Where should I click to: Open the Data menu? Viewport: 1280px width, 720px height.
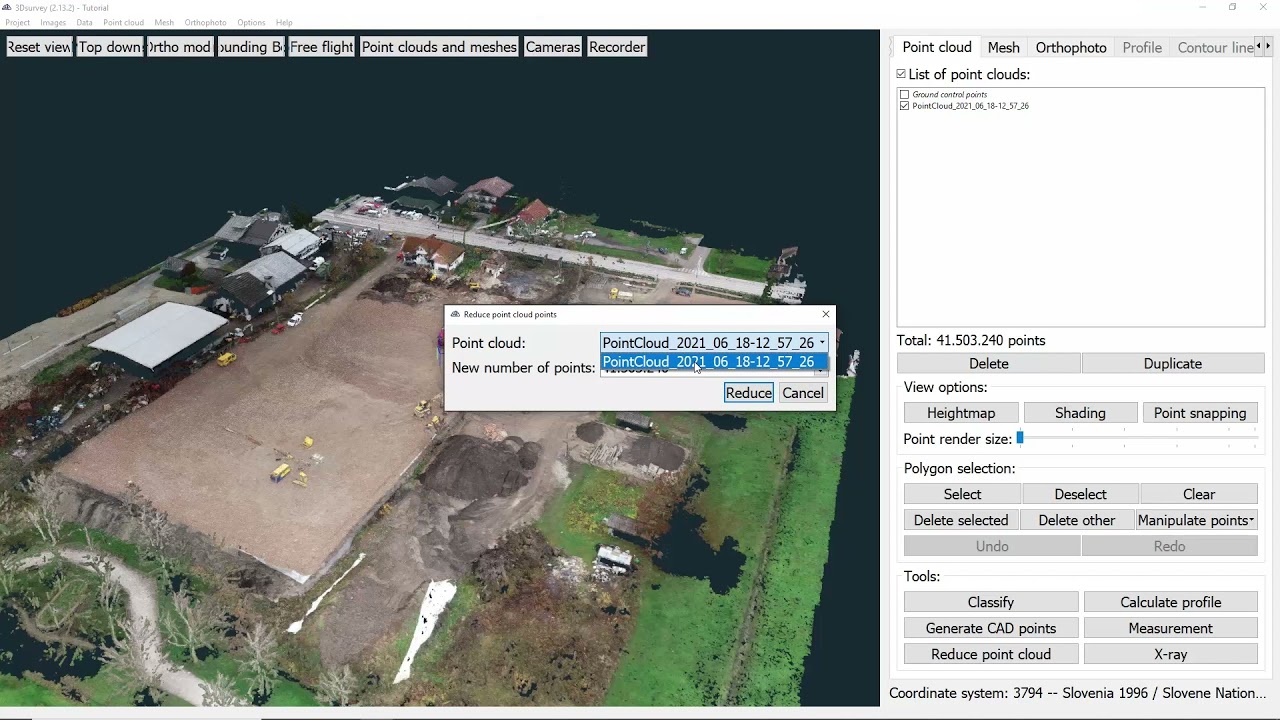[x=84, y=22]
